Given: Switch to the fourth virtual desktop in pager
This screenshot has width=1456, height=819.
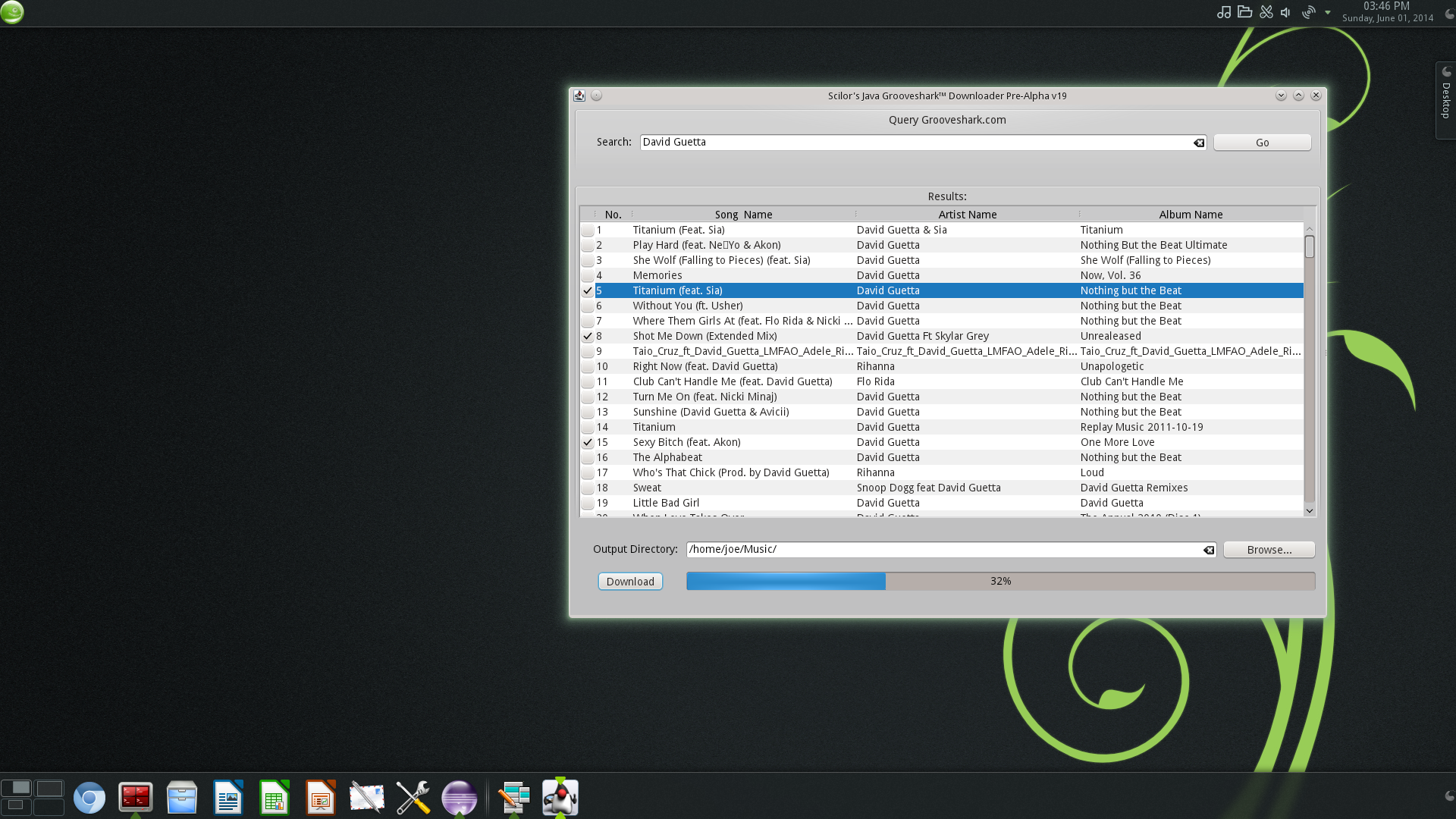Looking at the screenshot, I should [49, 806].
